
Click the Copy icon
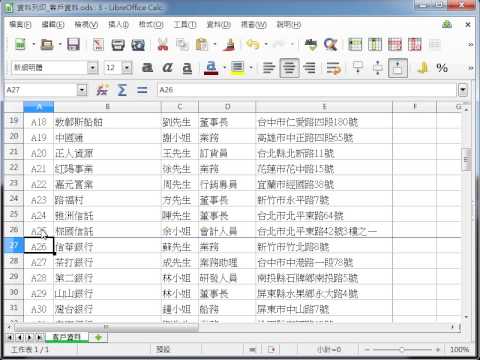[182, 44]
